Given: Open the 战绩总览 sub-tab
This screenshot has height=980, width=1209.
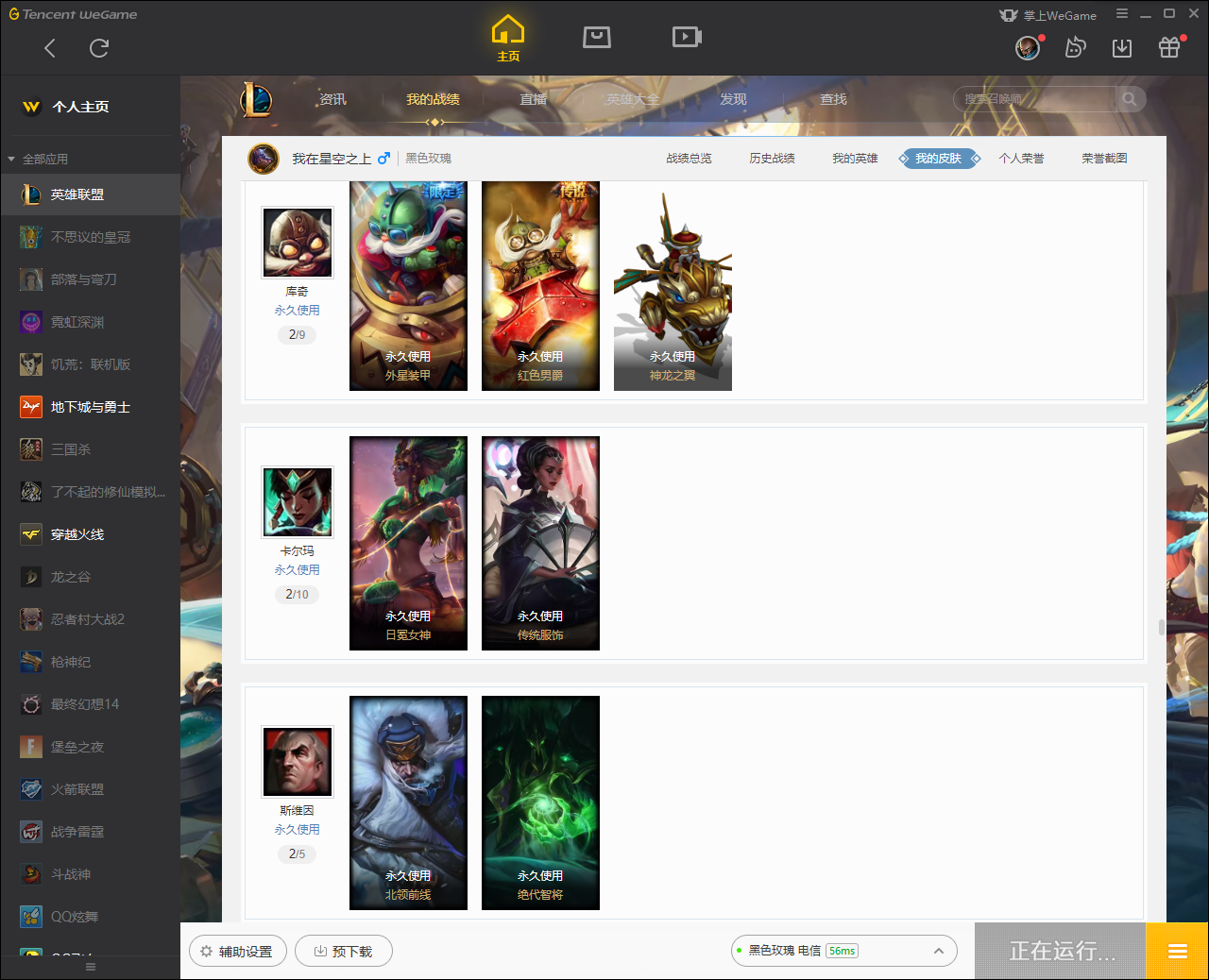Looking at the screenshot, I should point(689,159).
